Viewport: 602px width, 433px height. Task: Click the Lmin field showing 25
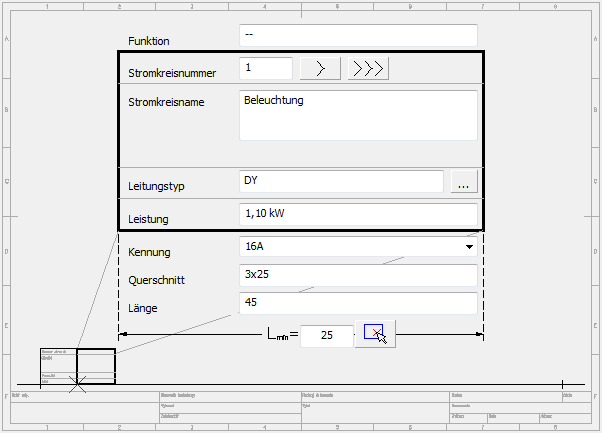click(x=327, y=336)
